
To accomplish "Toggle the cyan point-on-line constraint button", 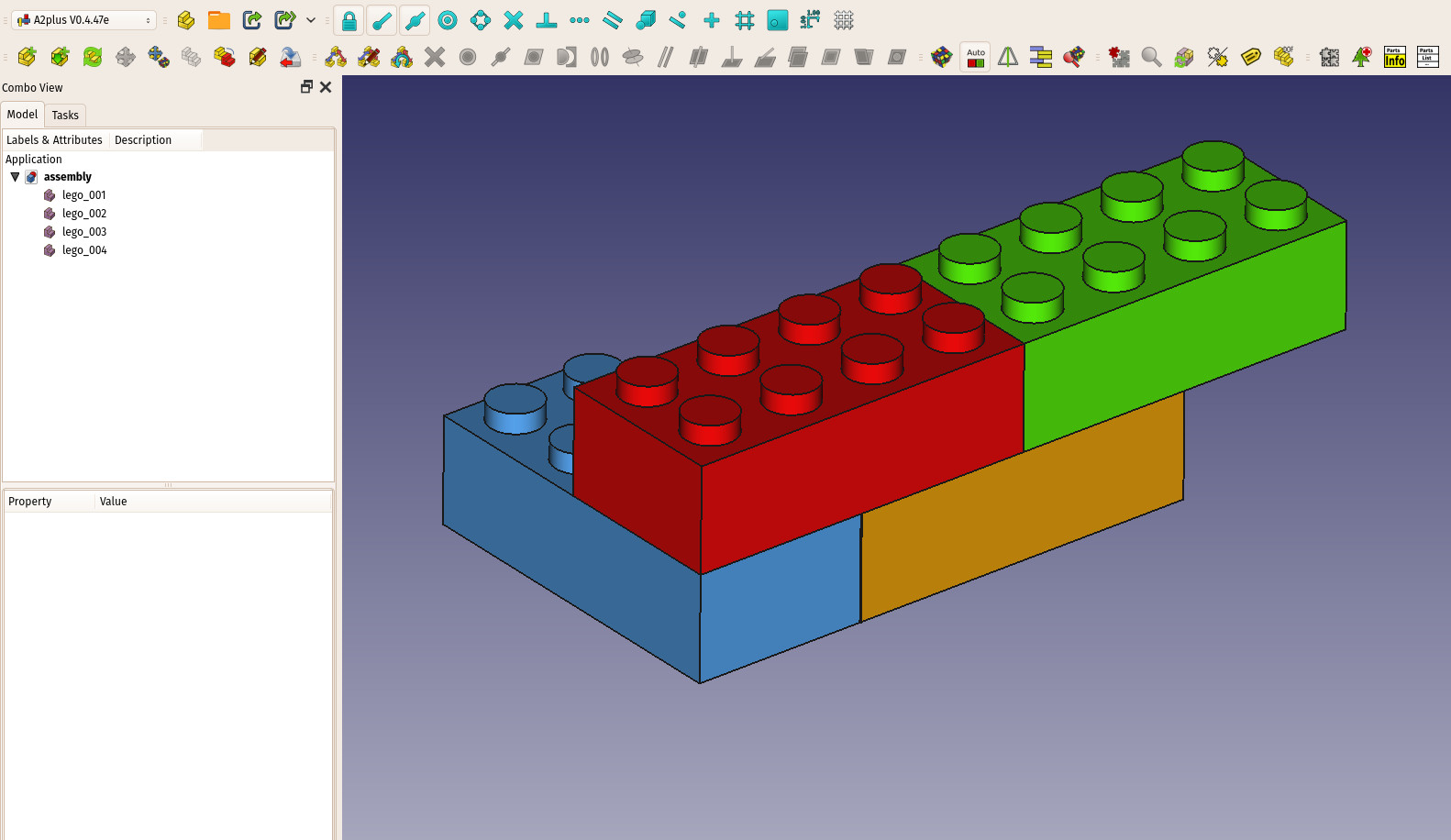I will [x=382, y=20].
